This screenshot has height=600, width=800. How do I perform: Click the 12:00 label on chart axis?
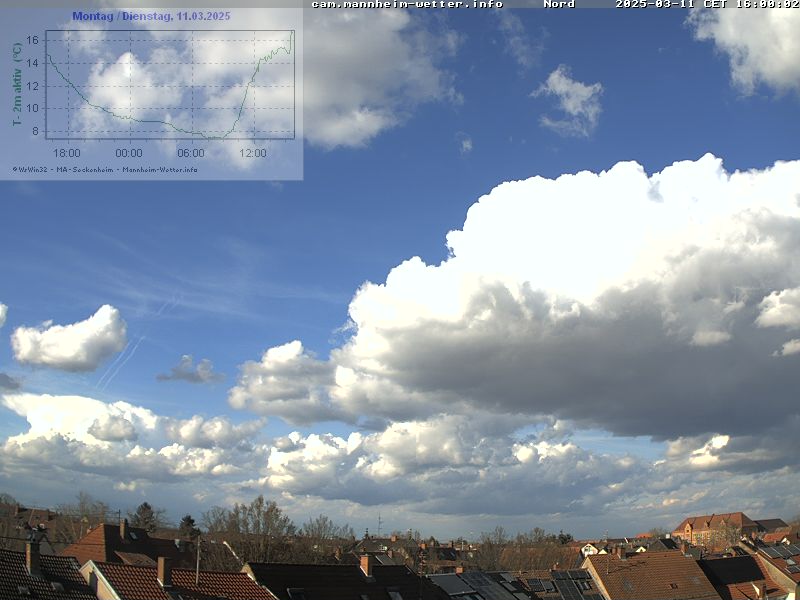253,153
